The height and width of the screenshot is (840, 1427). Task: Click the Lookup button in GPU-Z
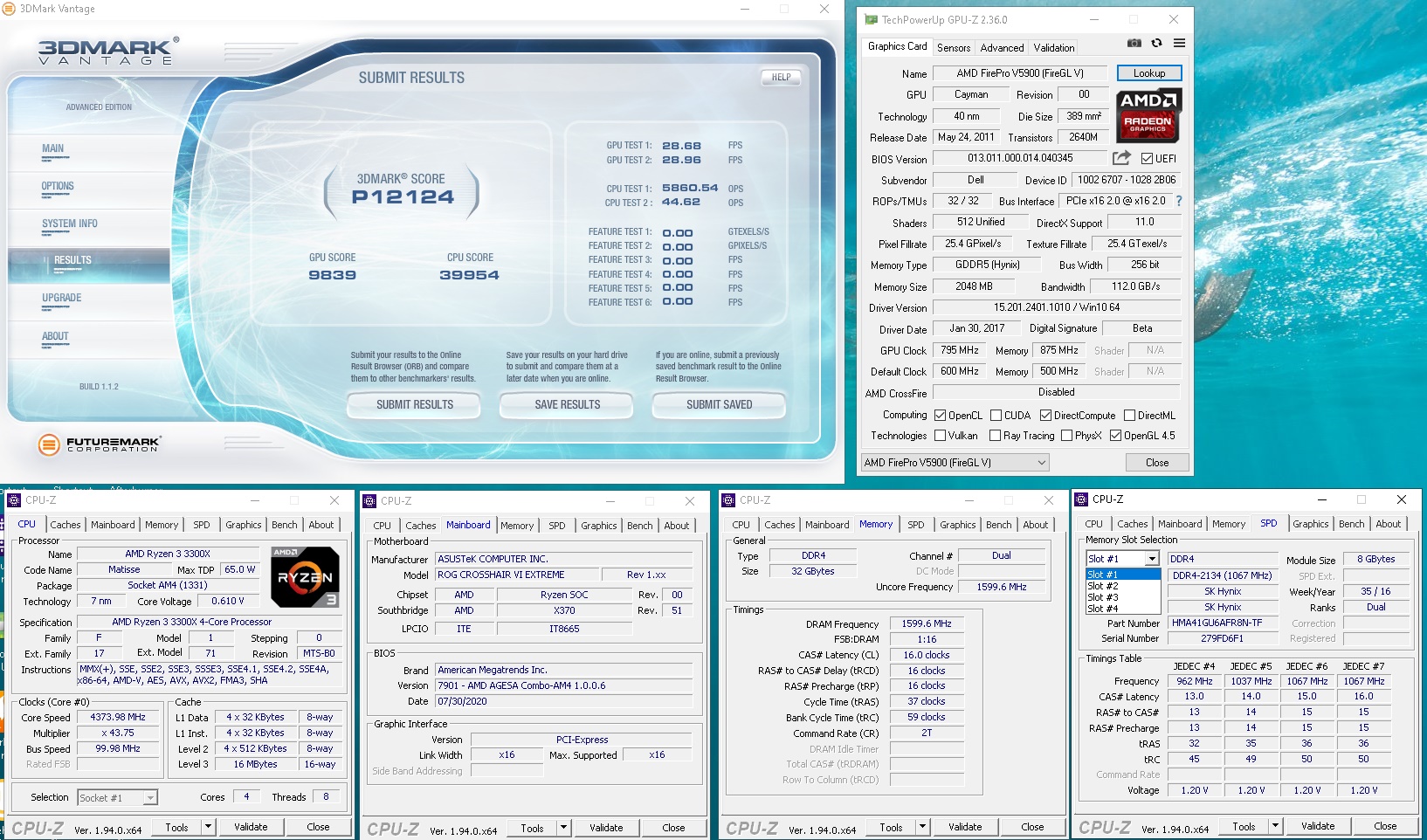click(1149, 73)
